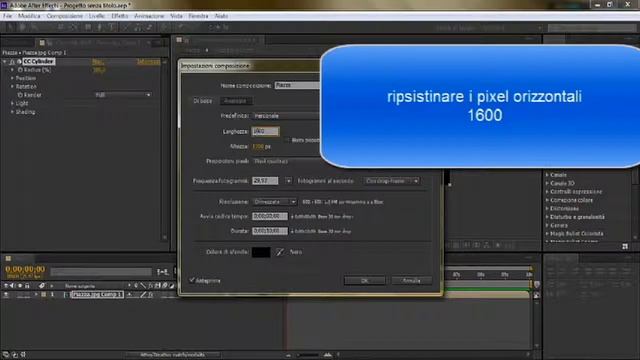Click the third icon at the timeline bottom left
640x360 pixels.
(x=23, y=355)
